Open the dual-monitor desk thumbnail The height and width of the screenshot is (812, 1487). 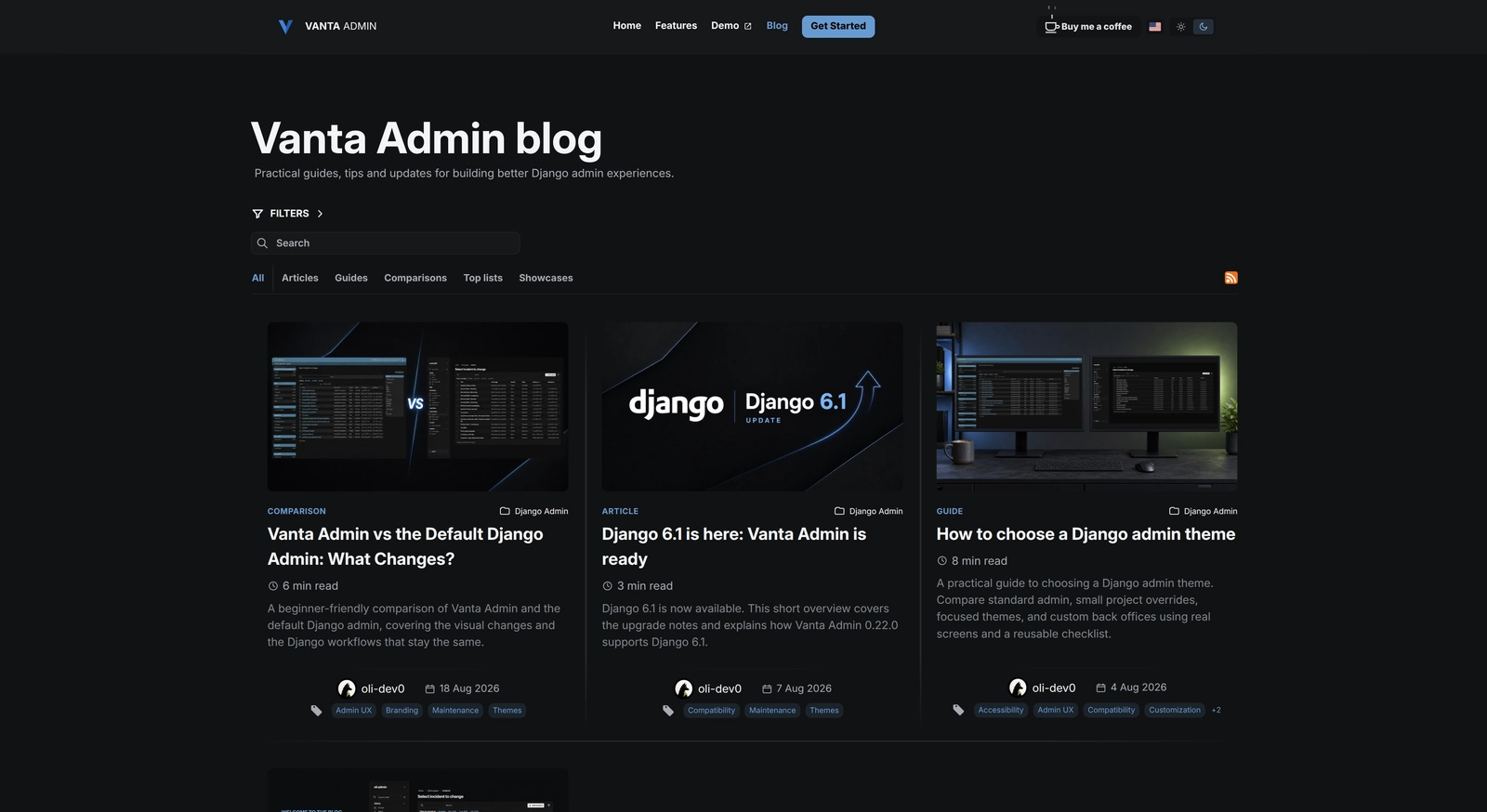point(1087,407)
